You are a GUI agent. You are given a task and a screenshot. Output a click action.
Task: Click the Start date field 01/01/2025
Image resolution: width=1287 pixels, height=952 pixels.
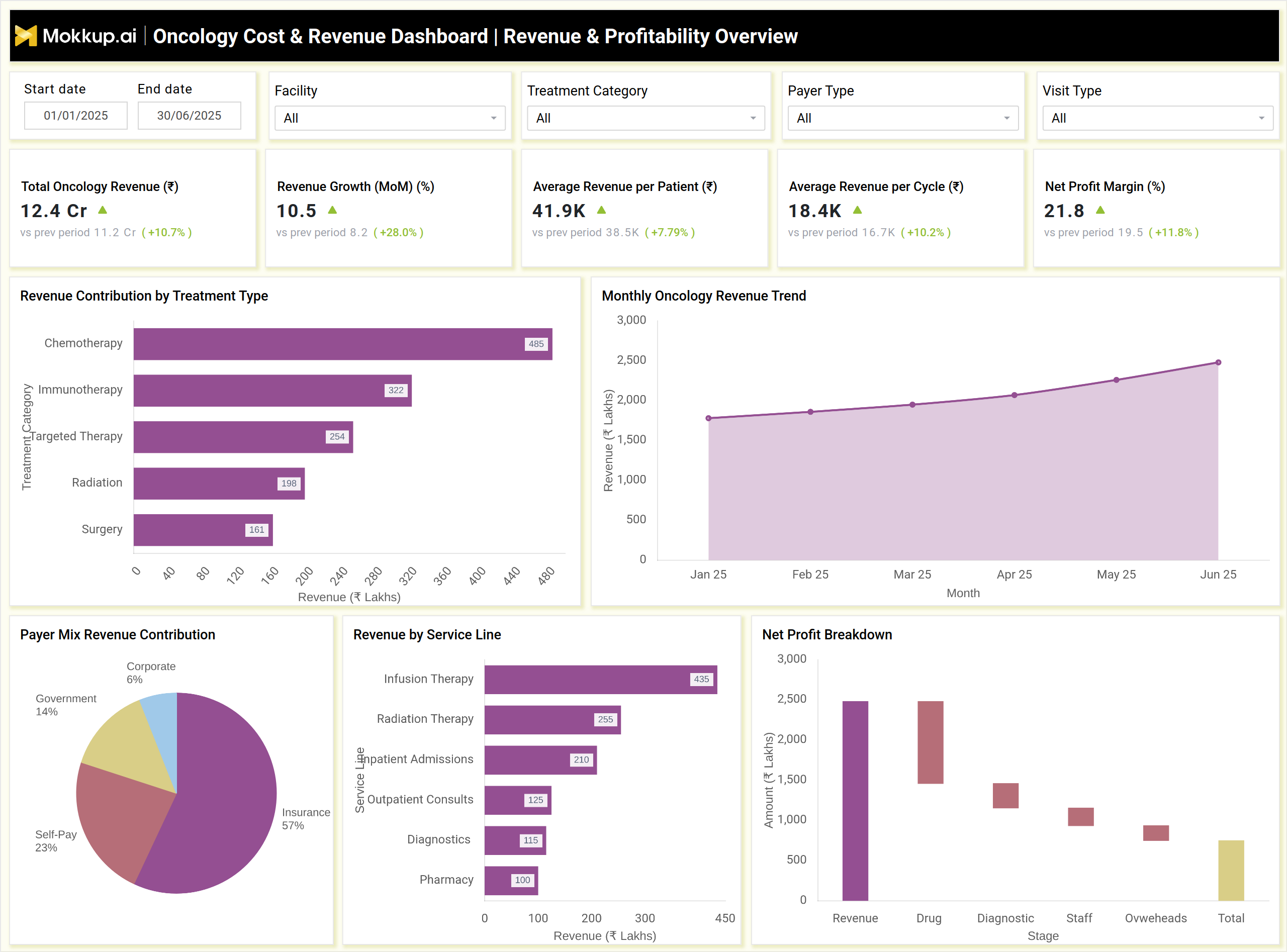(75, 116)
